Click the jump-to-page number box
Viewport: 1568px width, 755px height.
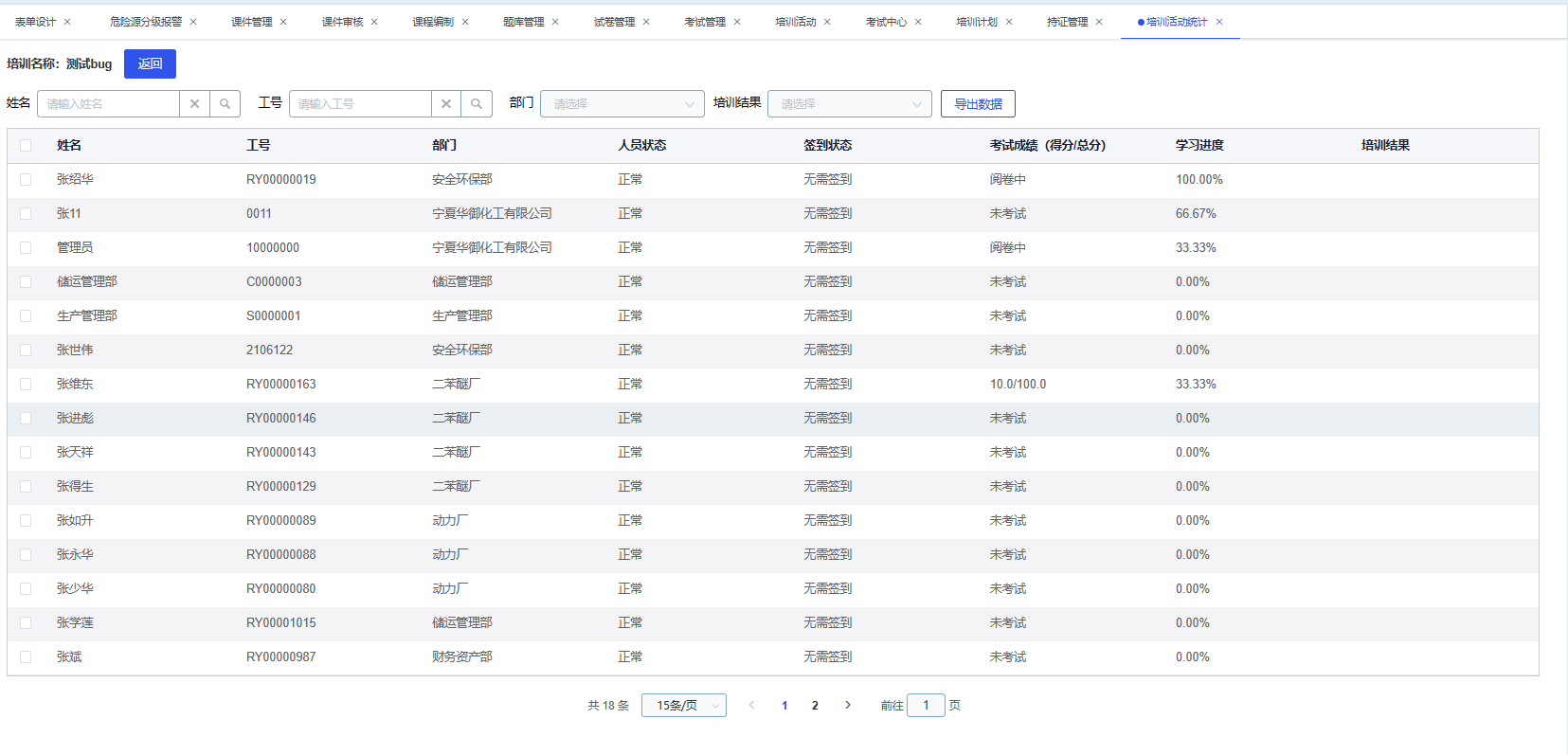[926, 705]
